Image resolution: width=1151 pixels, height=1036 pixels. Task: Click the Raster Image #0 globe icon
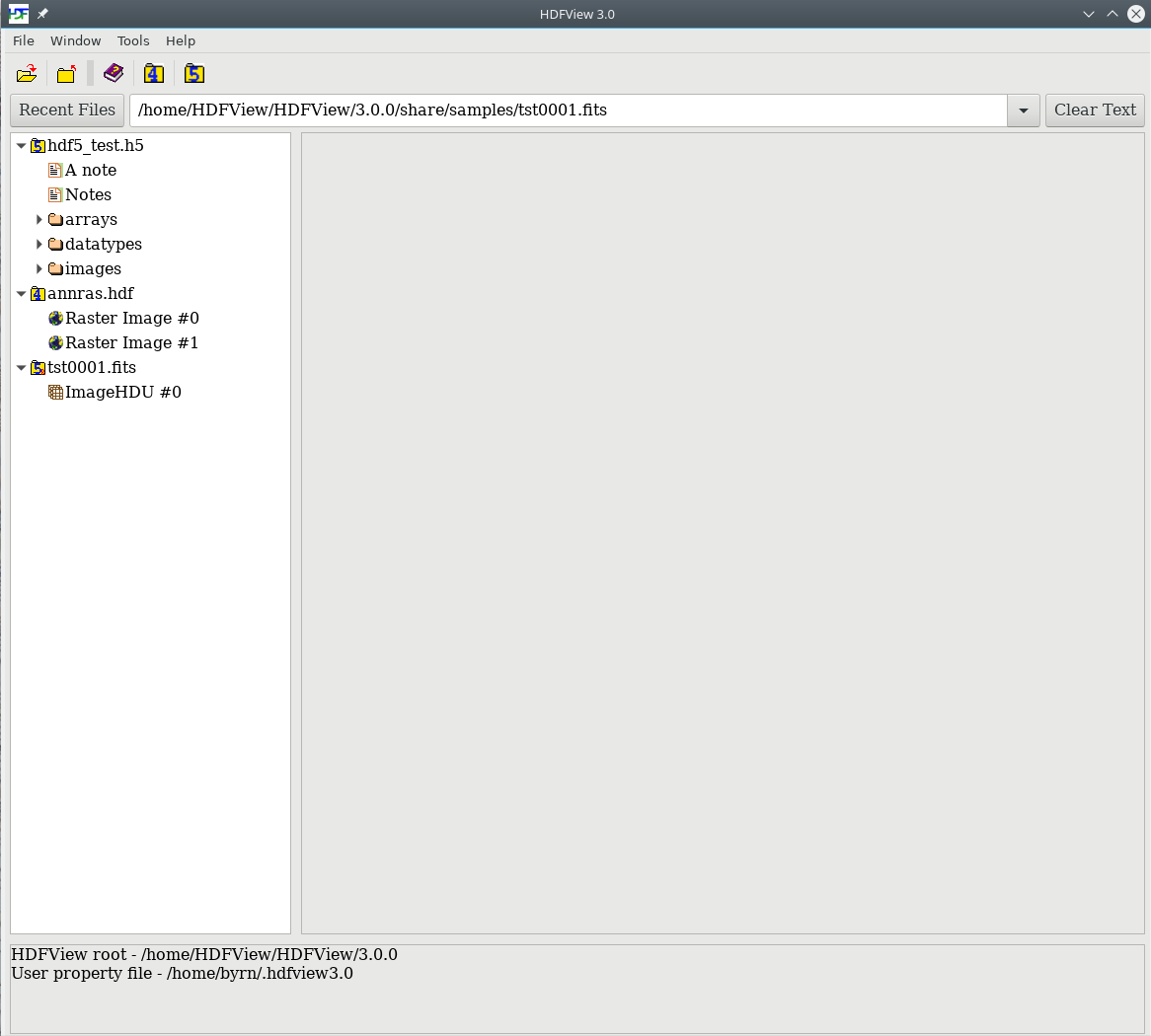tap(55, 319)
